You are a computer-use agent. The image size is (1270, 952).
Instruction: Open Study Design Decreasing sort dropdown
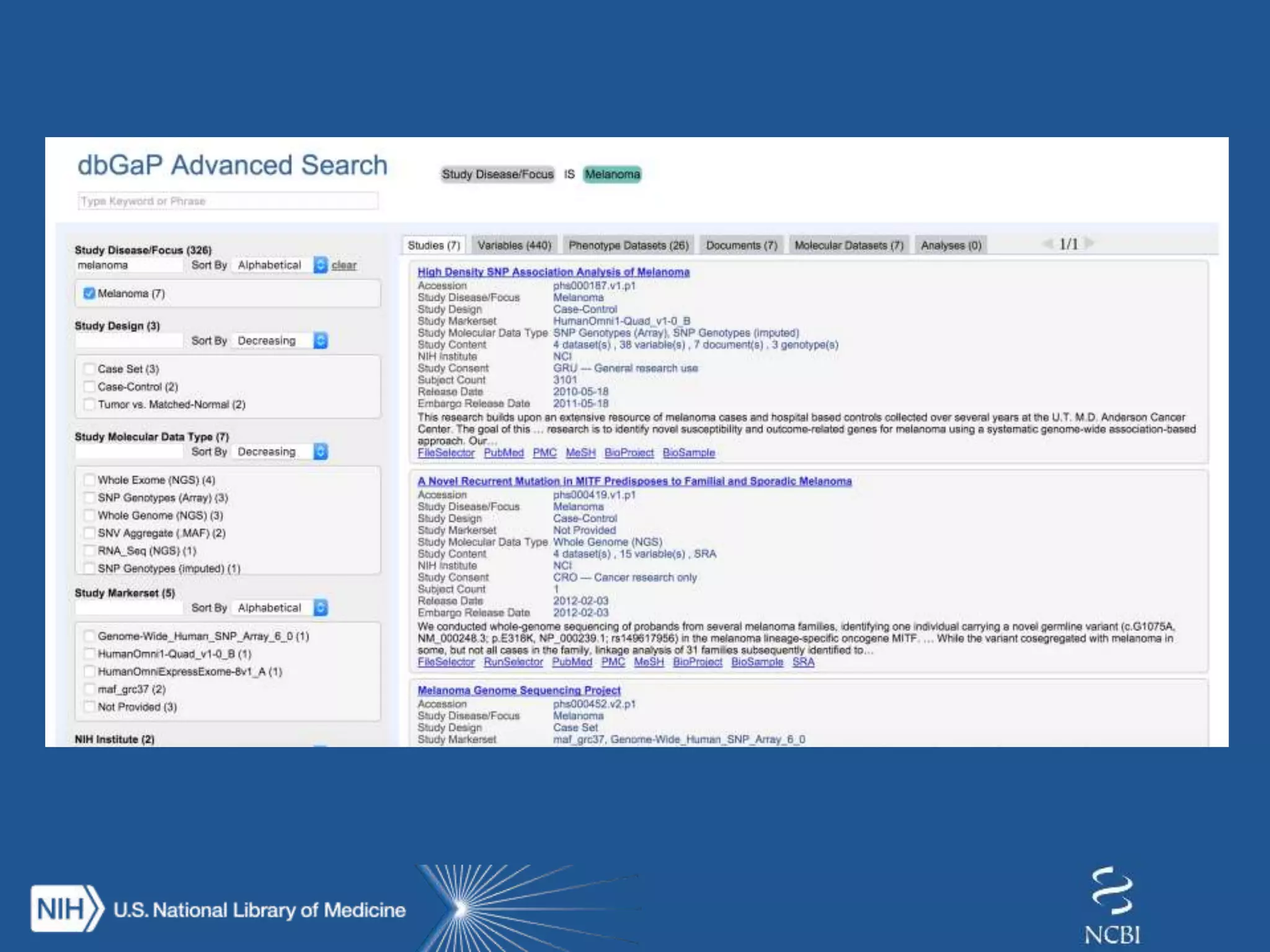click(320, 341)
